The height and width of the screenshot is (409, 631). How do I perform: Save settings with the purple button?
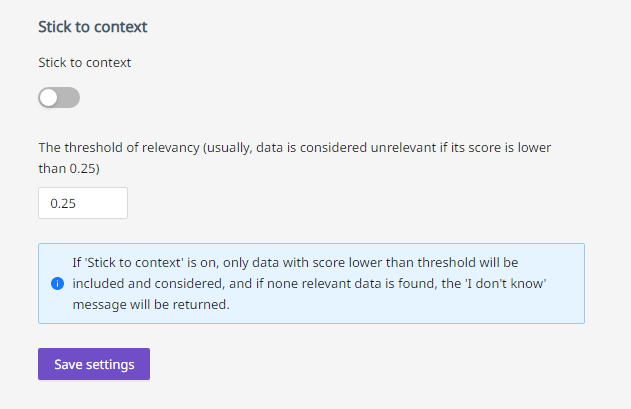[x=94, y=364]
